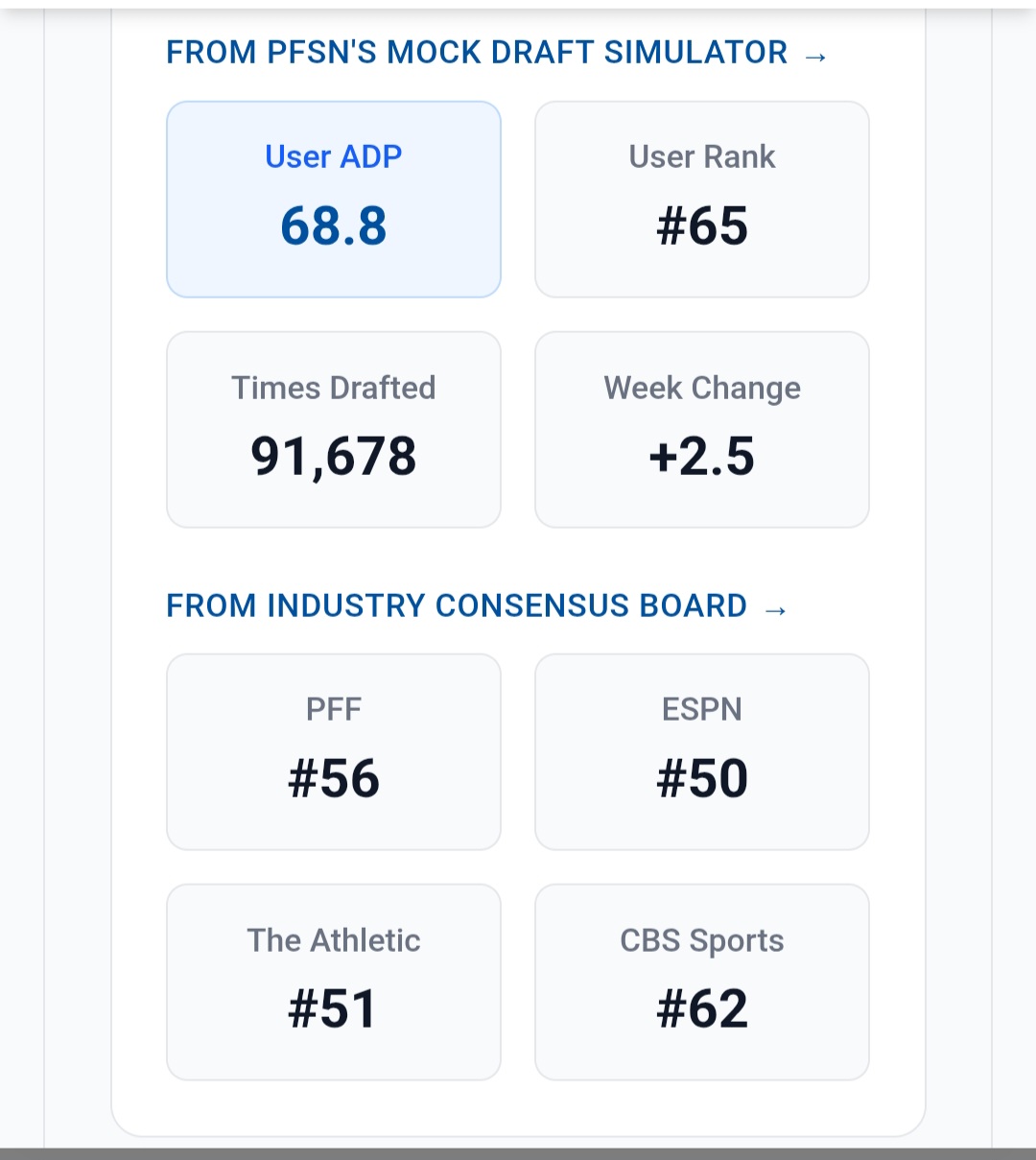
Task: Select The Athletic label
Action: [333, 940]
